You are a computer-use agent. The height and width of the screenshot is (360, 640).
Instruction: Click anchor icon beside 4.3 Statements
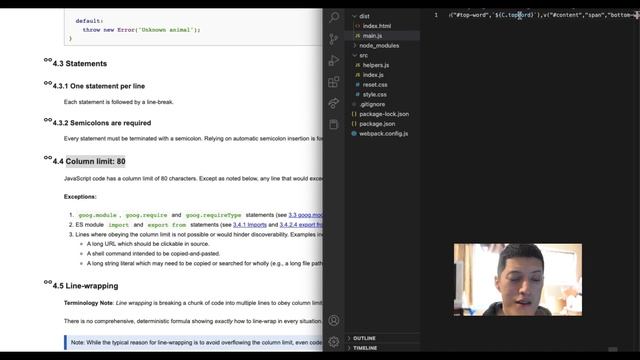coord(48,60)
